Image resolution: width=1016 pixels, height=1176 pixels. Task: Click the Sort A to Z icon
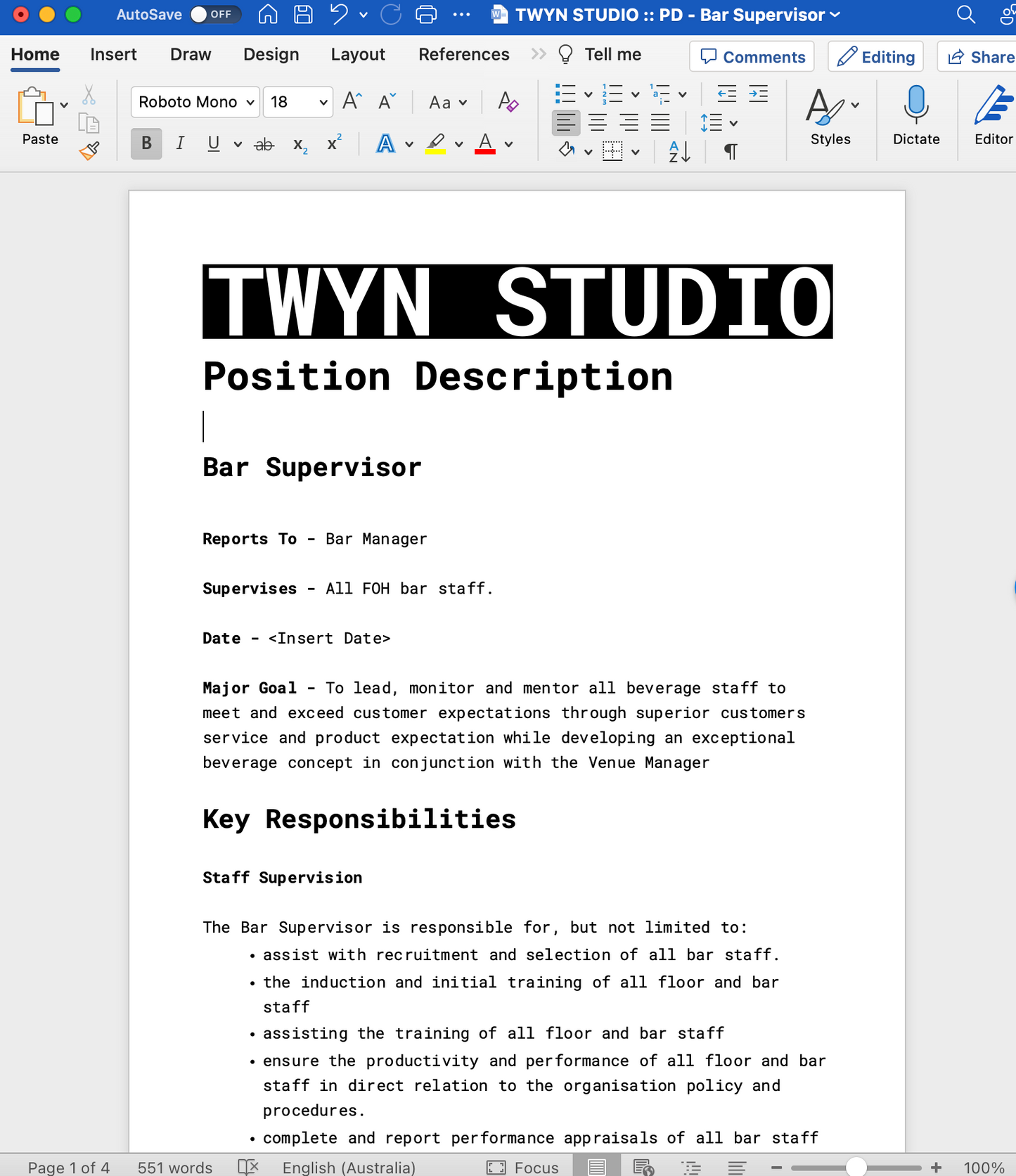[x=679, y=151]
